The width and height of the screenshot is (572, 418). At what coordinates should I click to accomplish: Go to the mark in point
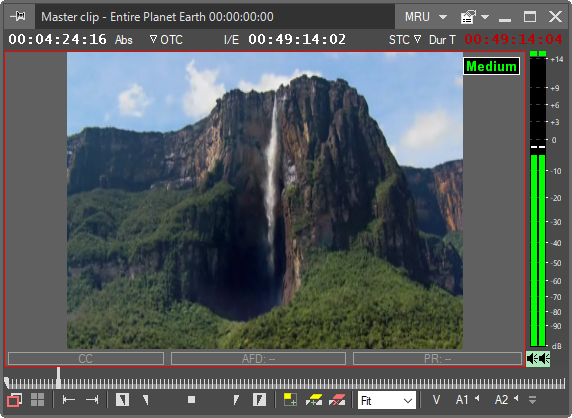(x=69, y=400)
